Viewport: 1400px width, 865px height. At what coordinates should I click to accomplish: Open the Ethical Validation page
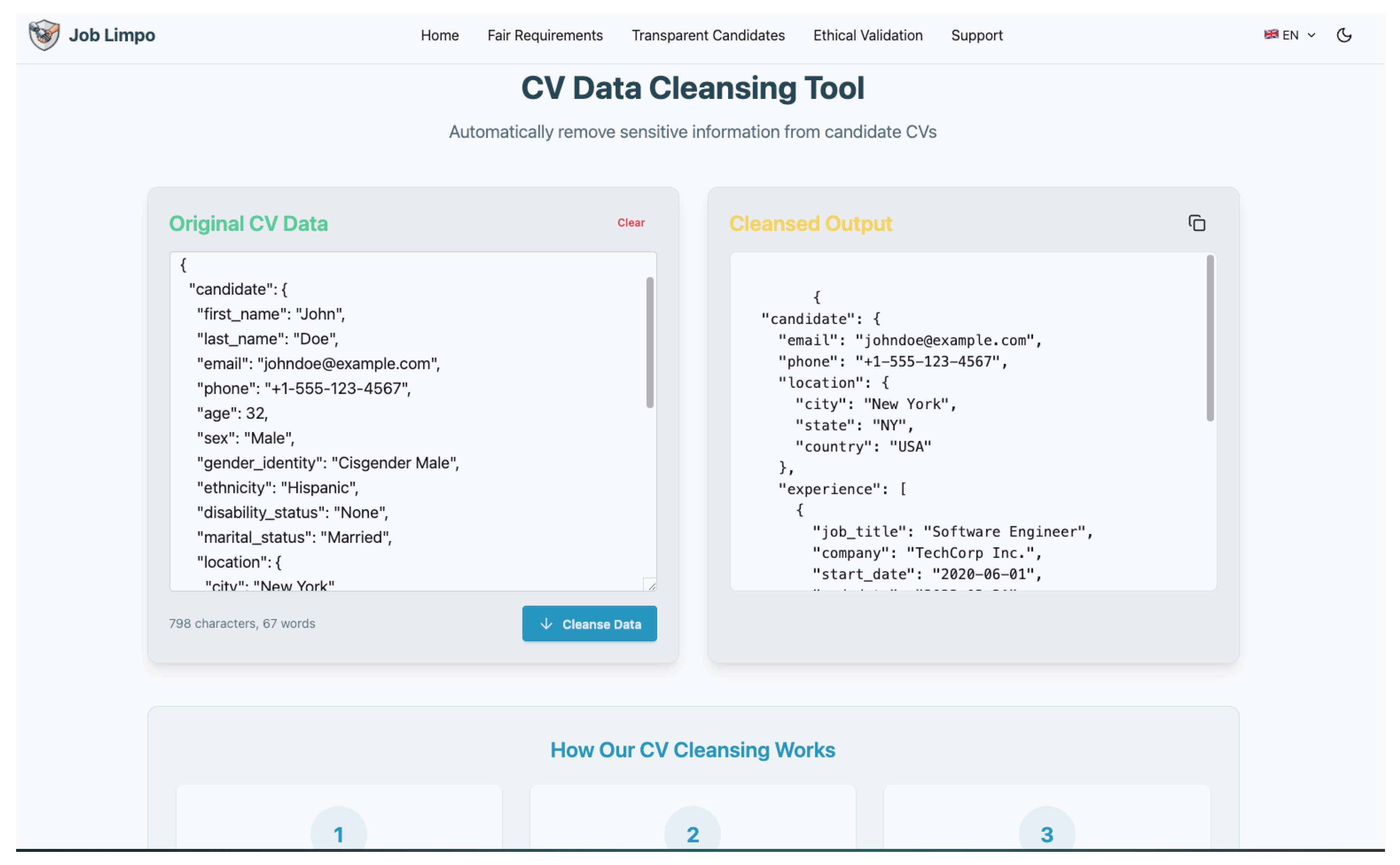tap(868, 36)
